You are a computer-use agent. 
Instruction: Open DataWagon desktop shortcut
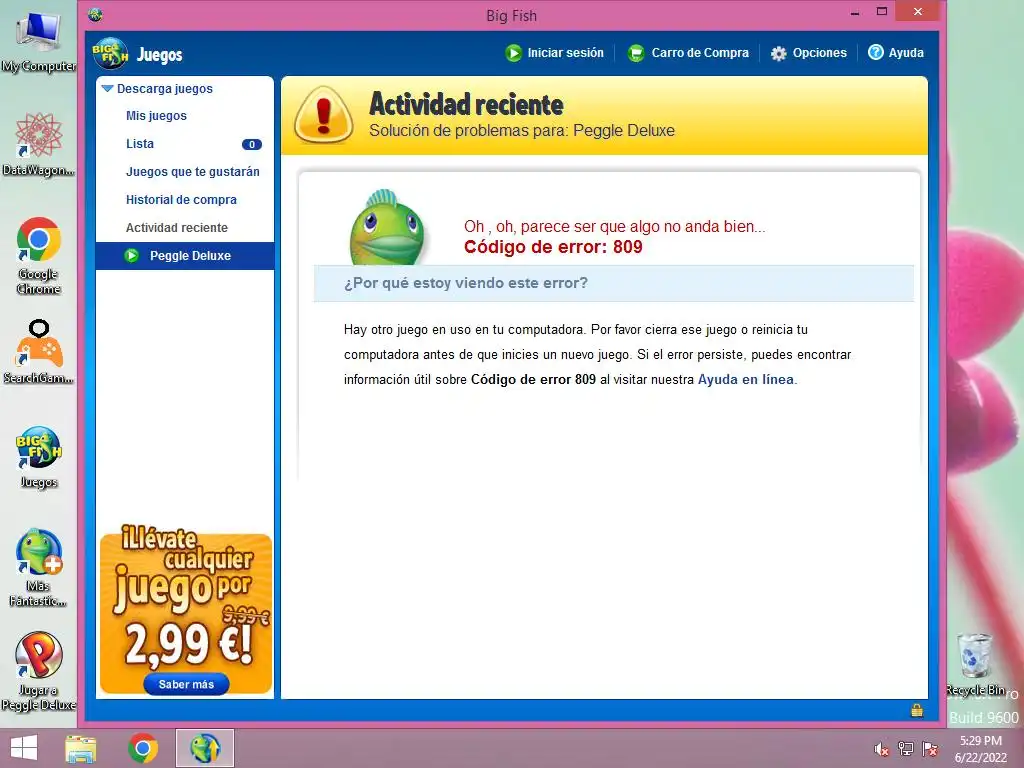[x=39, y=144]
